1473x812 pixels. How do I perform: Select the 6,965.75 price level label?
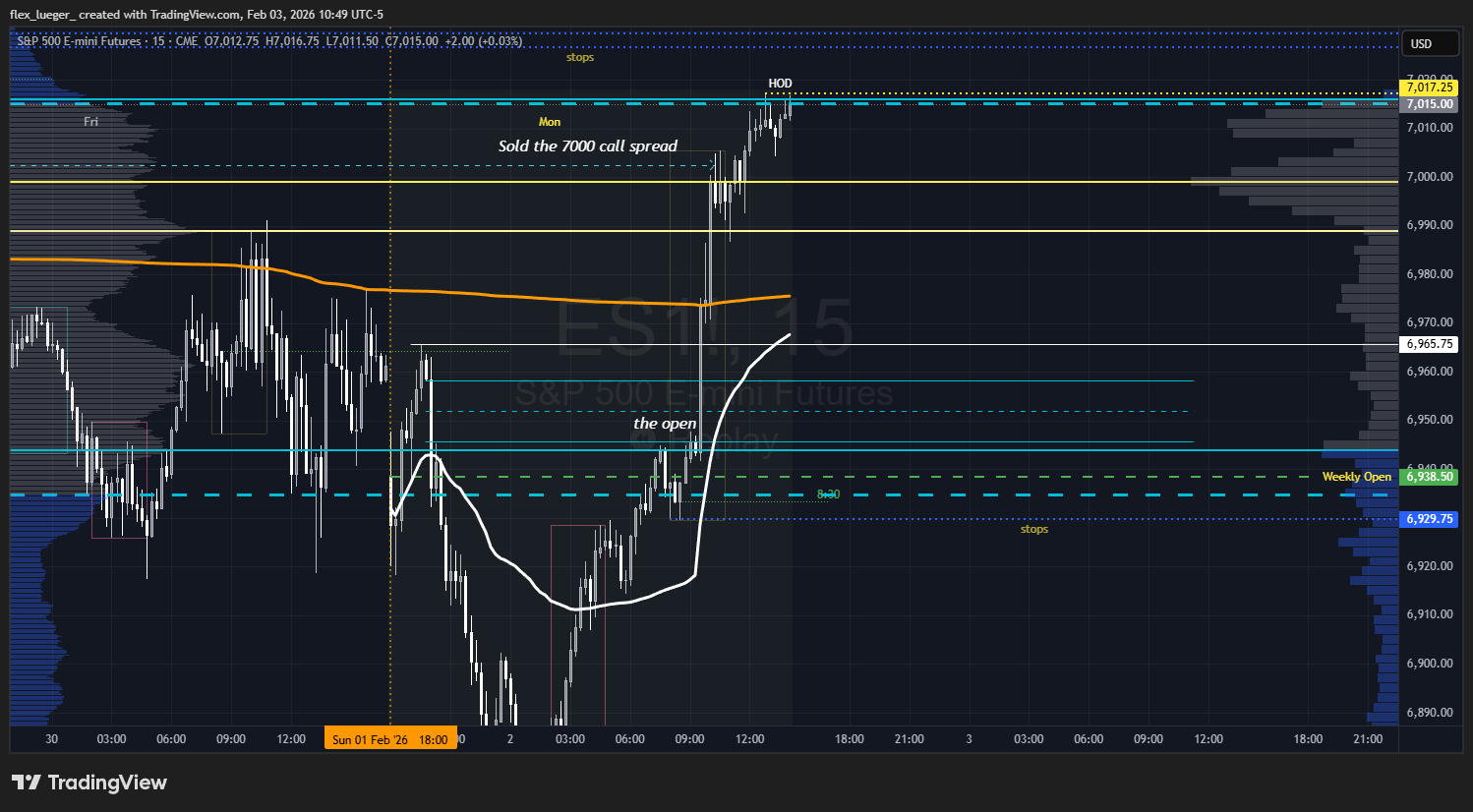tap(1429, 344)
